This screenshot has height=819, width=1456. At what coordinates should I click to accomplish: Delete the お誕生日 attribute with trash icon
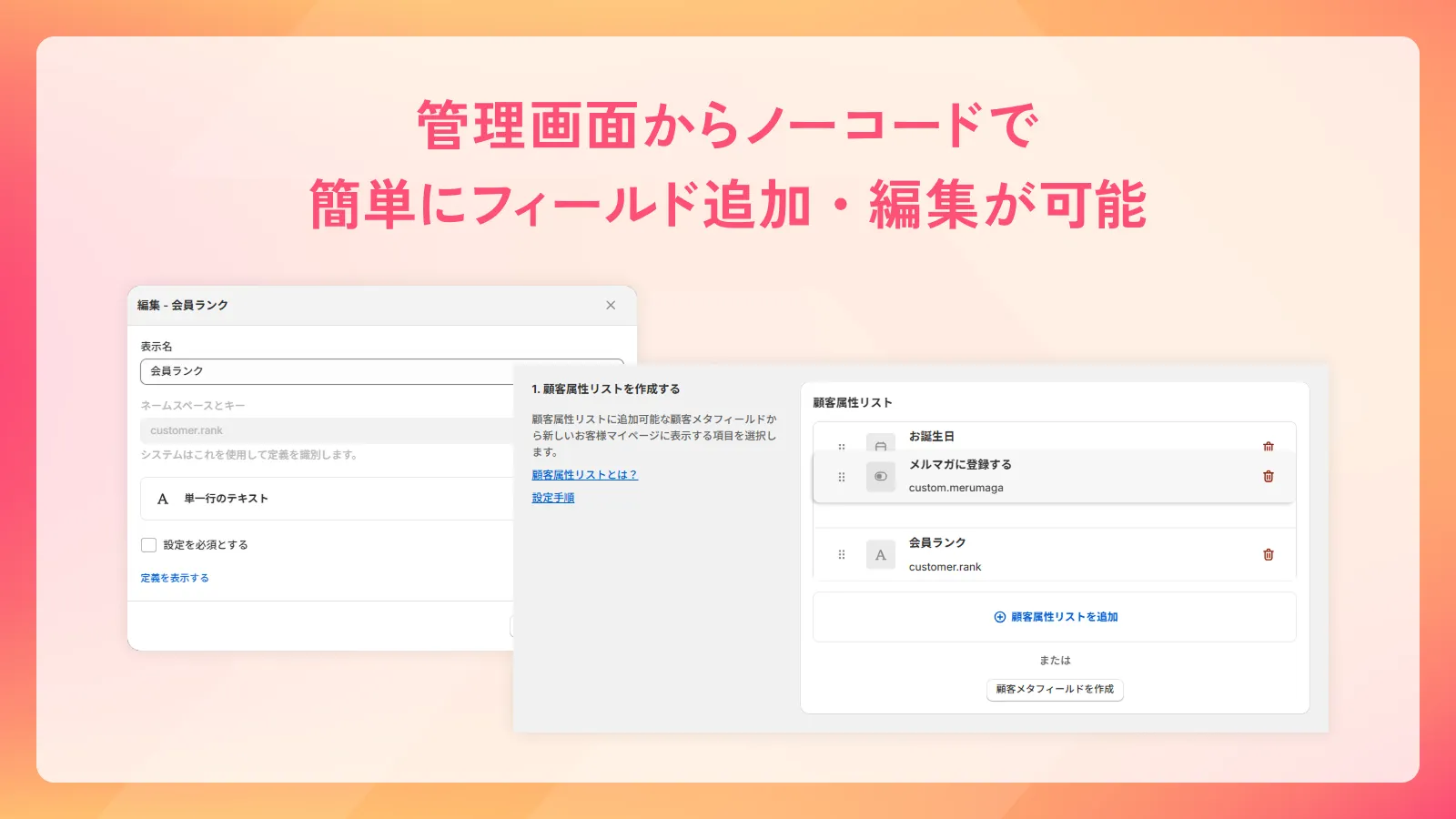[x=1268, y=446]
